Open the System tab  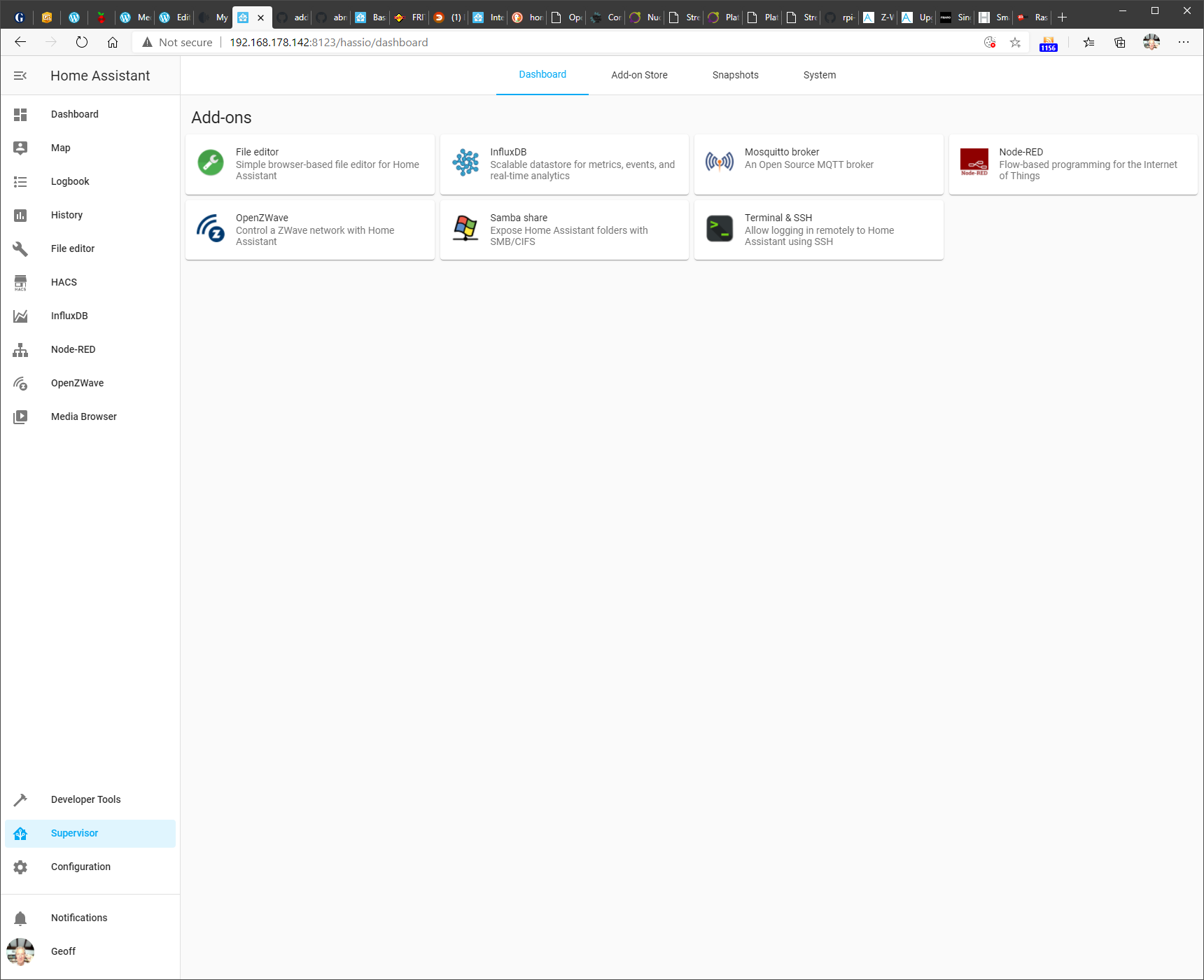point(819,75)
